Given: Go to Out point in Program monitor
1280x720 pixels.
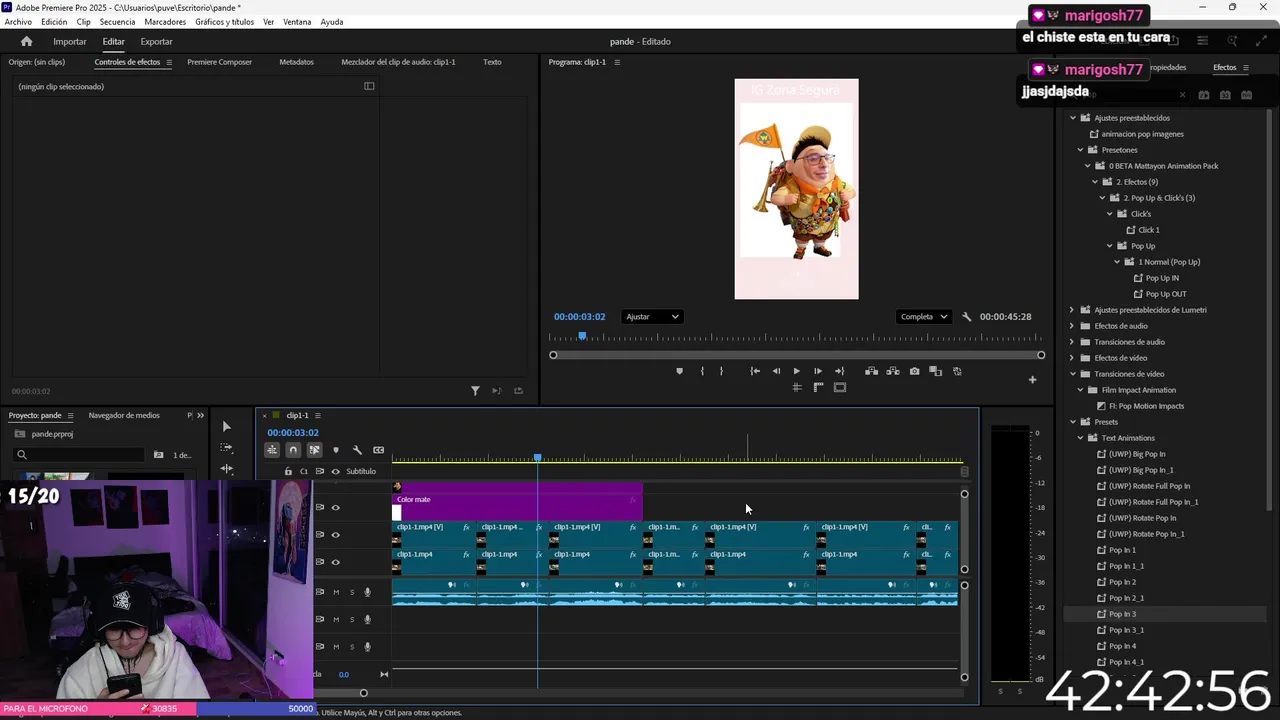Looking at the screenshot, I should coord(839,371).
